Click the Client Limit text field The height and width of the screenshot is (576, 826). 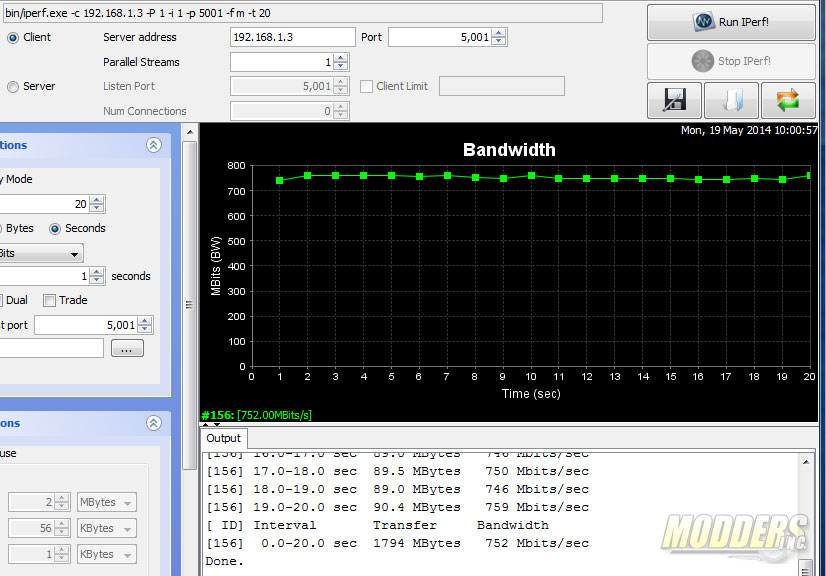pyautogui.click(x=502, y=86)
